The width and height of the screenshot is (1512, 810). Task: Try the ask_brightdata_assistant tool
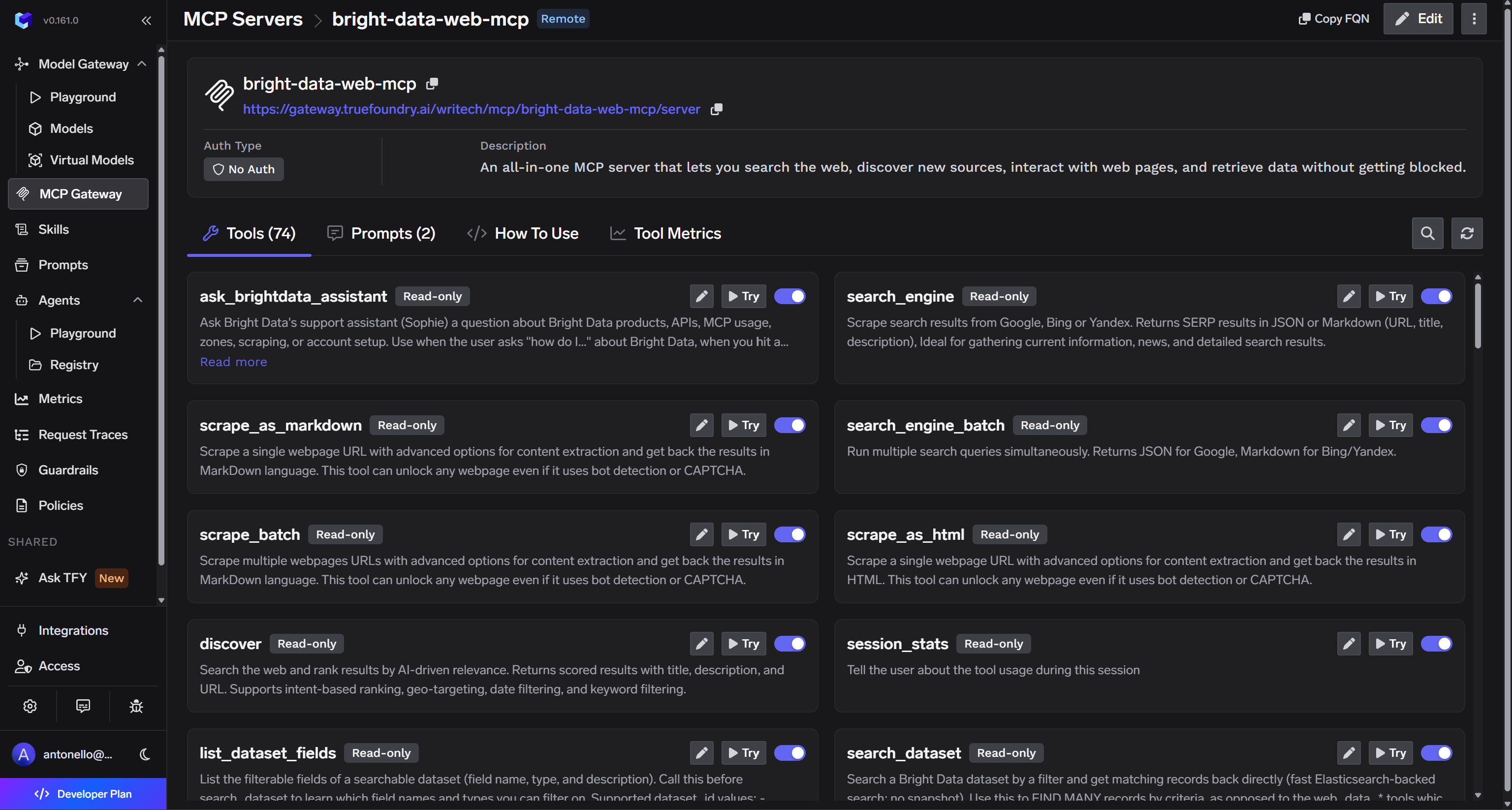[744, 296]
